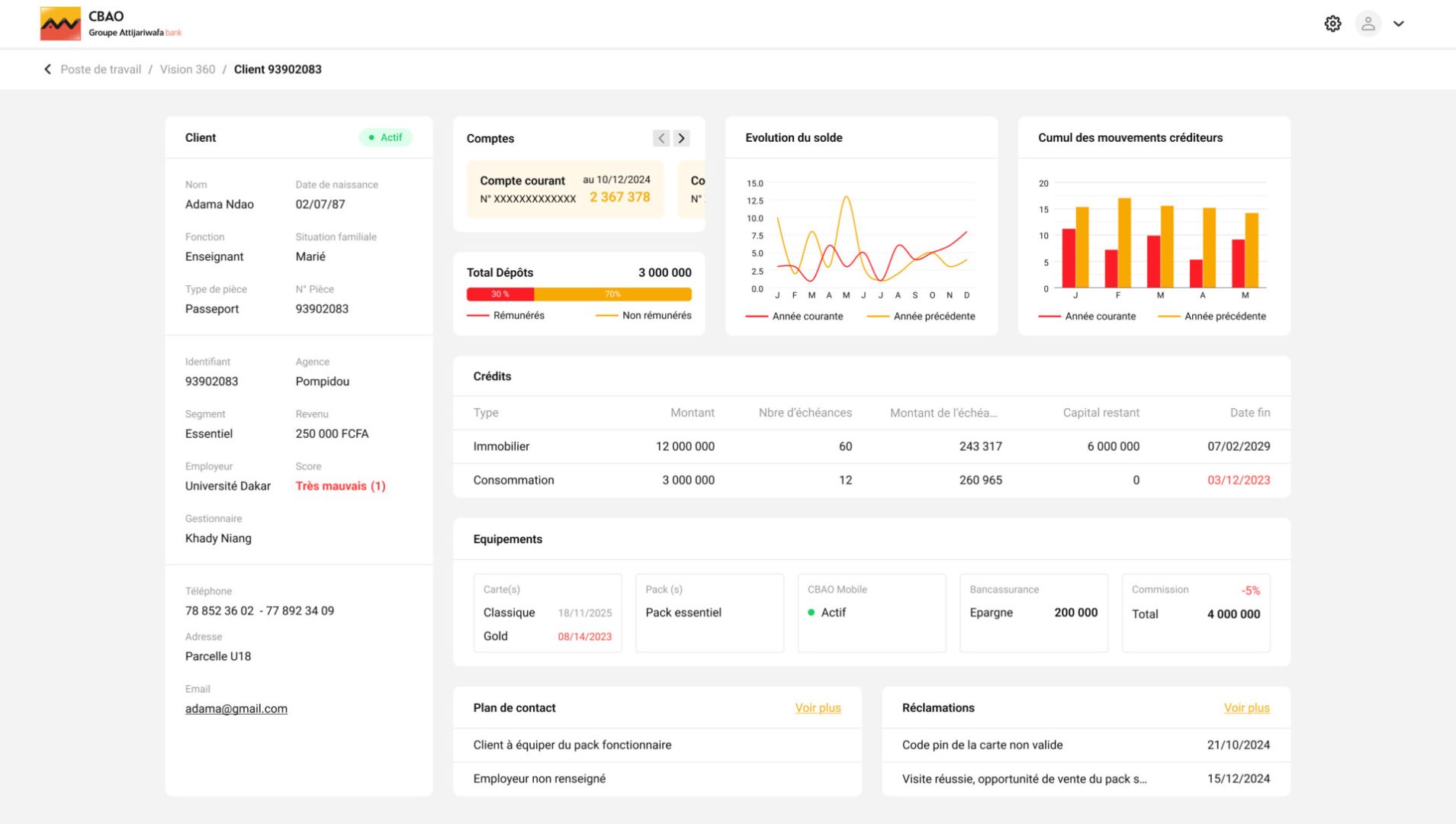The height and width of the screenshot is (824, 1456).
Task: Go to Poste de travail breadcrumb
Action: click(101, 69)
